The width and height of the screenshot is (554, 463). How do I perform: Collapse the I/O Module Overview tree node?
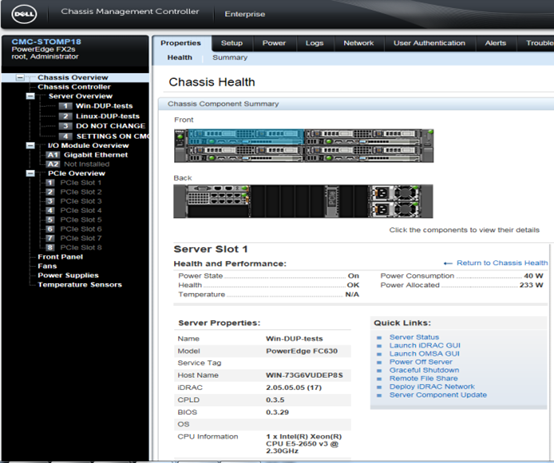point(30,146)
